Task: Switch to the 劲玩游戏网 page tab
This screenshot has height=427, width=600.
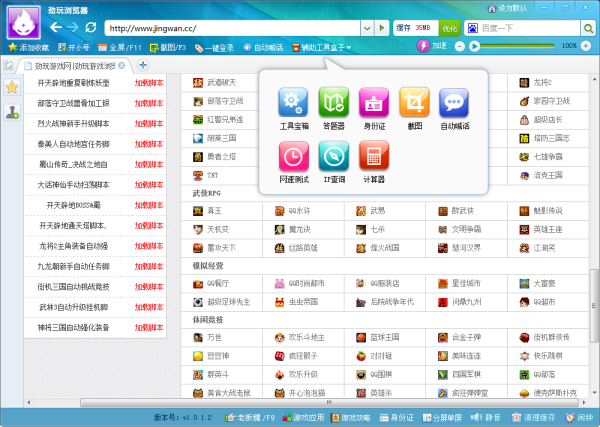Action: [x=75, y=65]
